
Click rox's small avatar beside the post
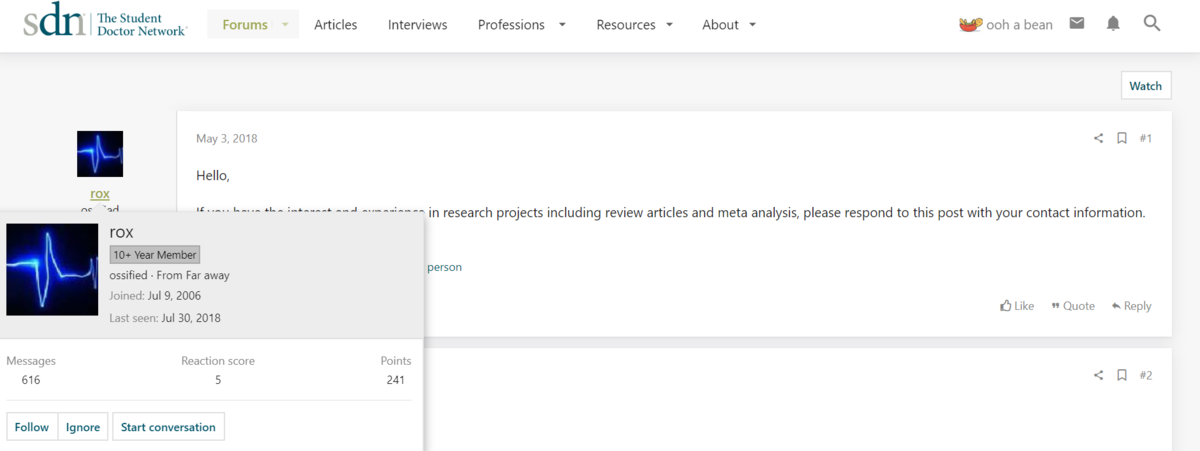coord(100,154)
